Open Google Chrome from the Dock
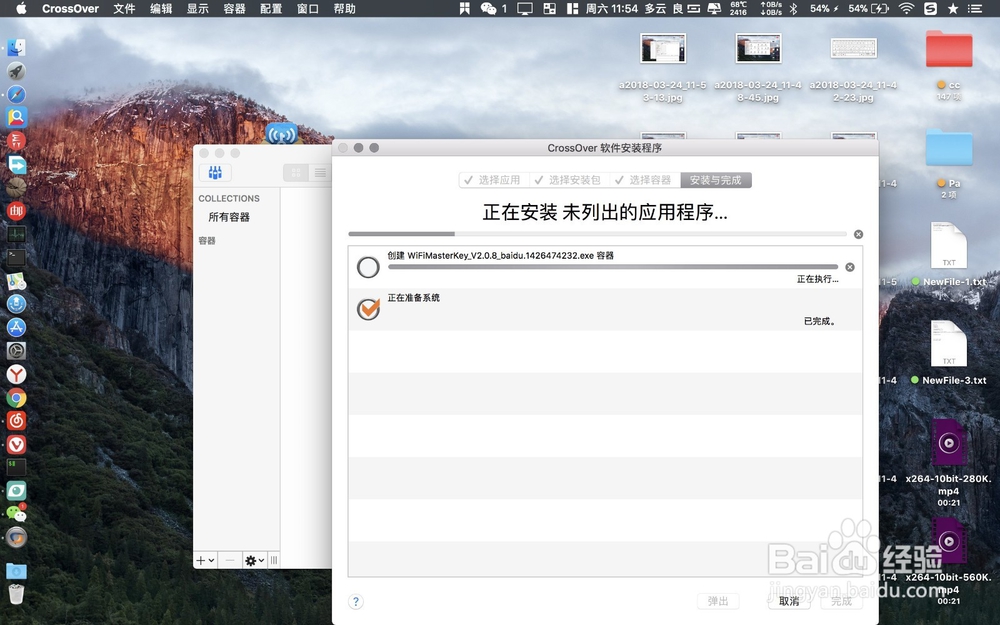The width and height of the screenshot is (1000, 625). point(16,397)
